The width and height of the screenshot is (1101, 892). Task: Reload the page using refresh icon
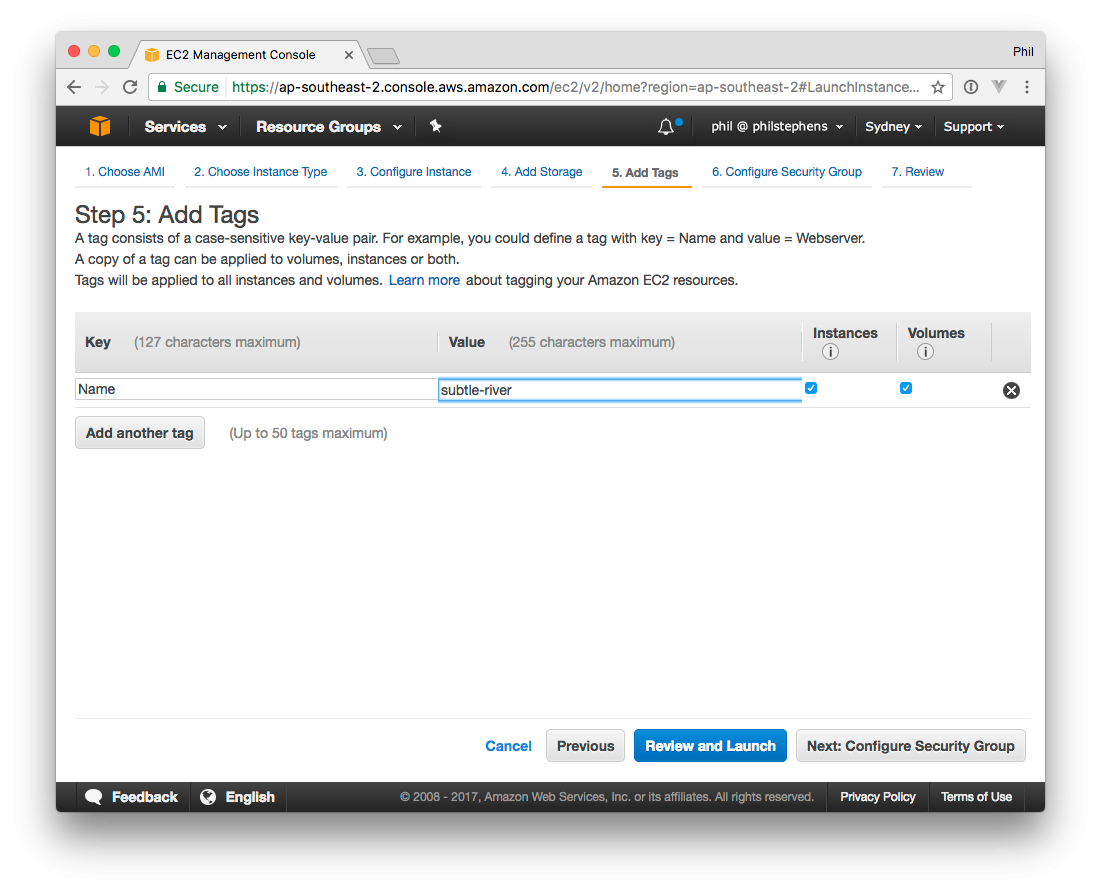click(130, 87)
